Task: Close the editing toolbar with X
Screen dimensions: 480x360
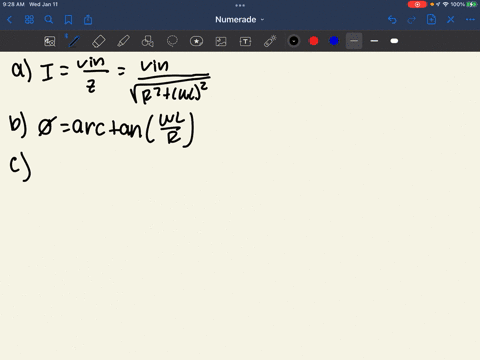Action: [451, 20]
